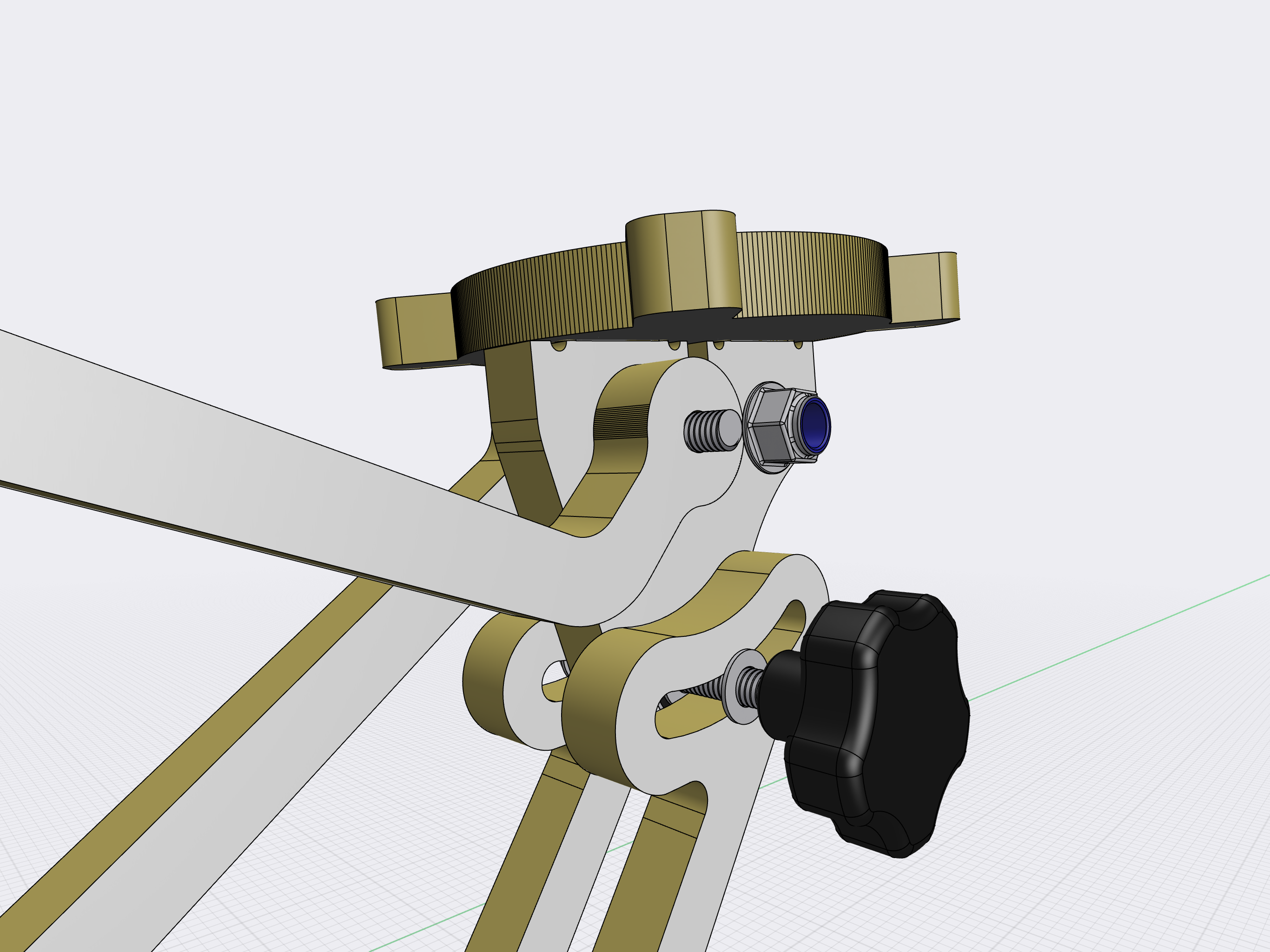Click the blue nylon insert of the lock nut

pyautogui.click(x=814, y=426)
